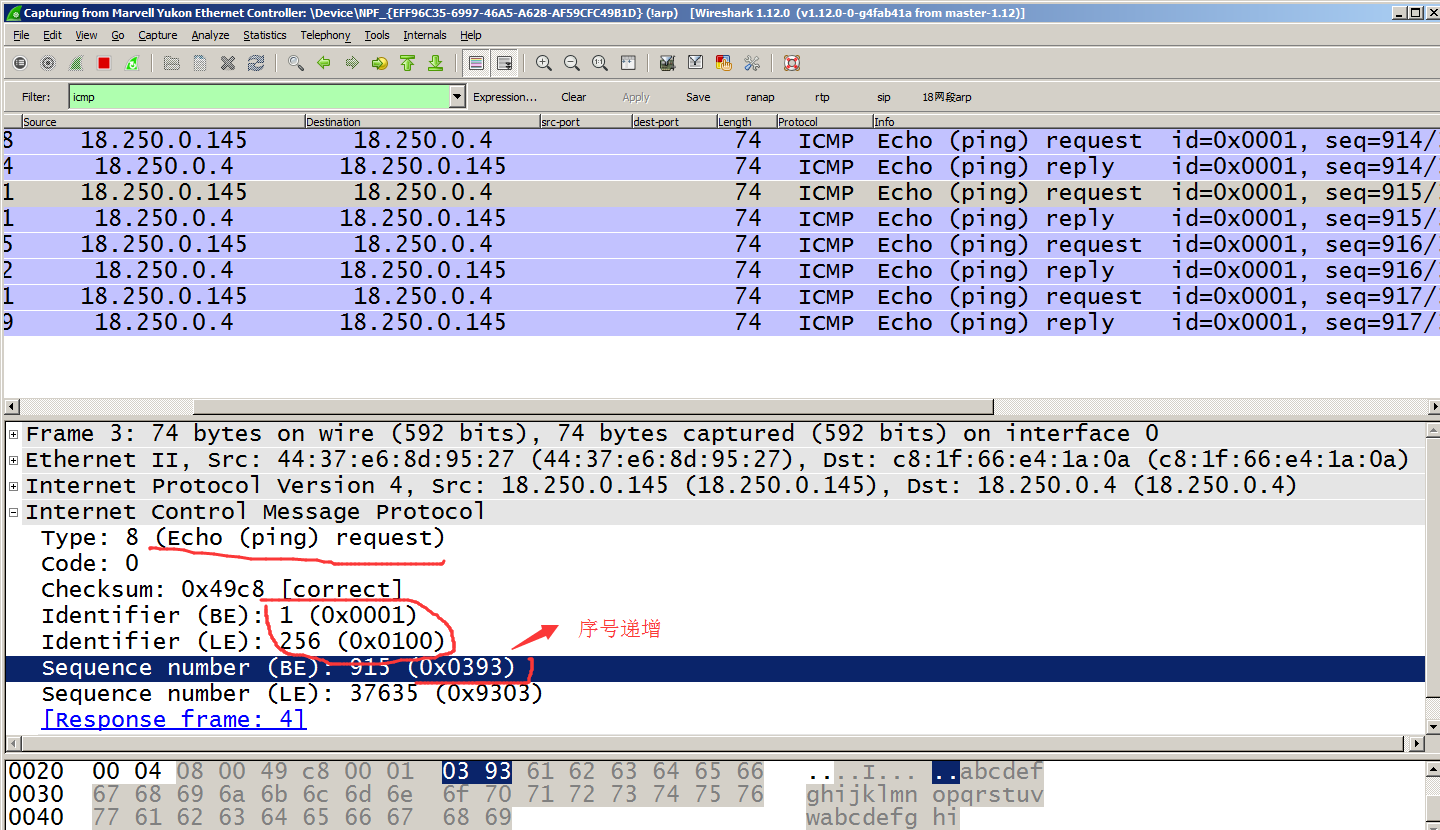Jump to the first packet icon
Viewport: 1440px width, 830px height.
pyautogui.click(x=408, y=63)
